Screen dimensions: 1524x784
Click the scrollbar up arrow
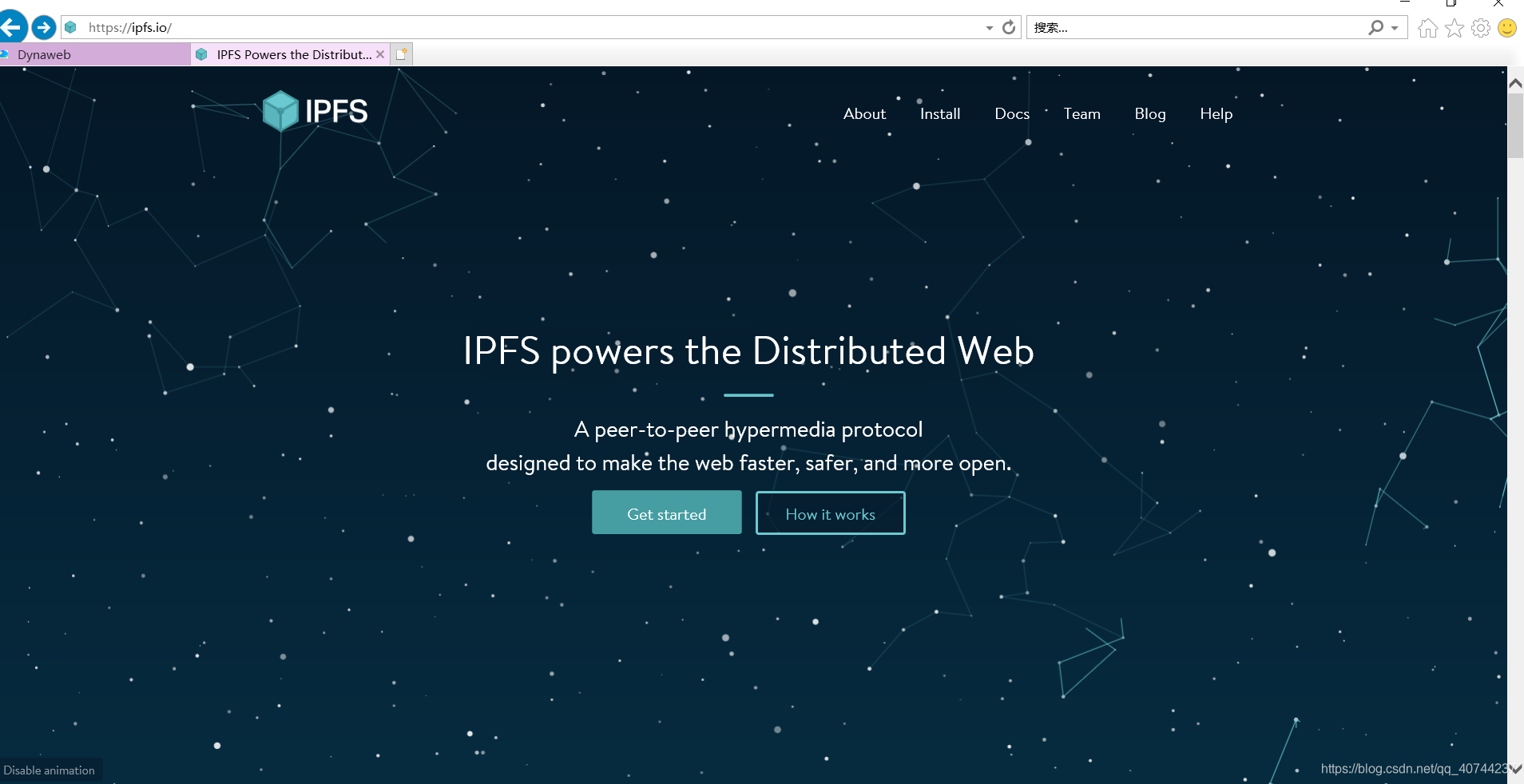(x=1515, y=83)
